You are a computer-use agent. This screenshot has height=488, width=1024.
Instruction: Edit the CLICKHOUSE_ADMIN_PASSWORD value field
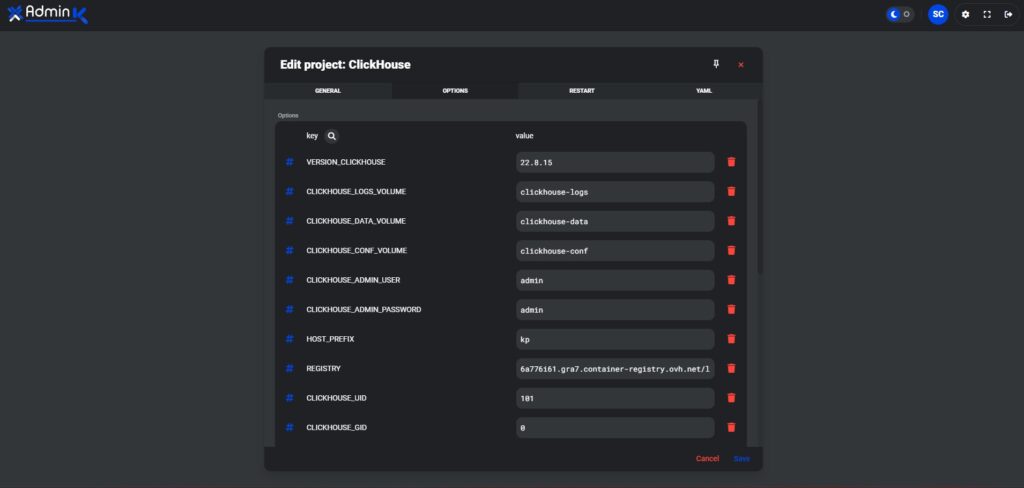click(615, 309)
